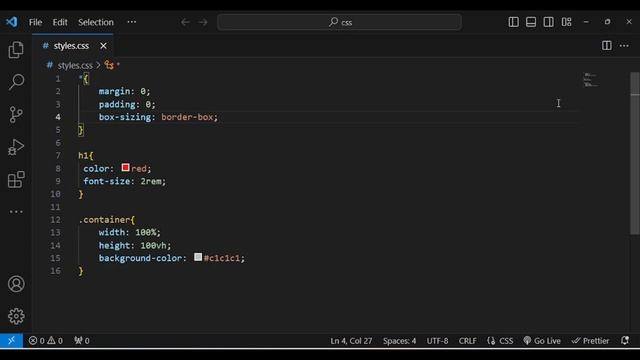Image resolution: width=640 pixels, height=360 pixels.
Task: Expand the hidden menus ellipsis in menu bar
Action: click(x=131, y=22)
